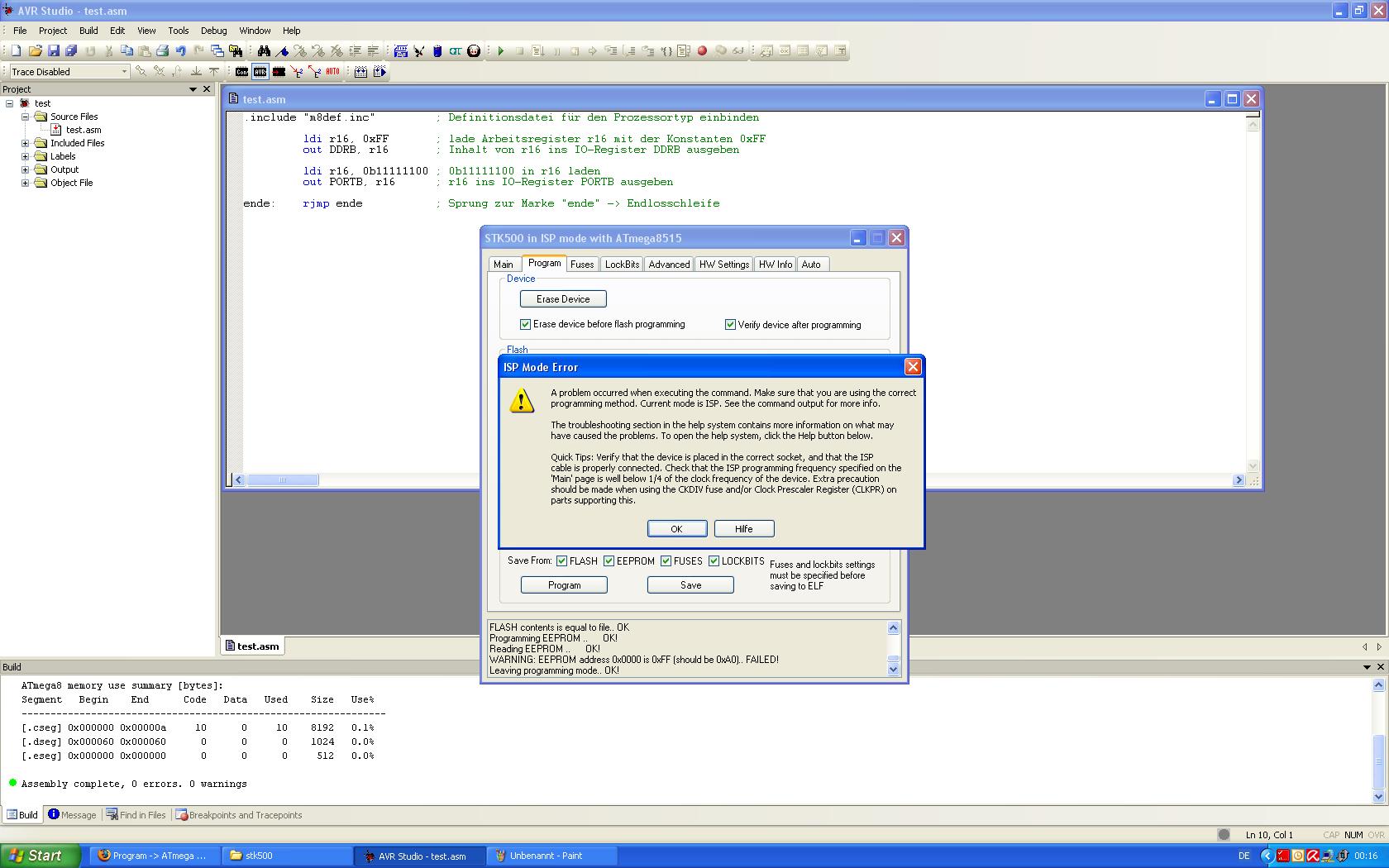Click OK in ISP Mode Error dialog
Screen dimensions: 1389x868
coord(676,529)
